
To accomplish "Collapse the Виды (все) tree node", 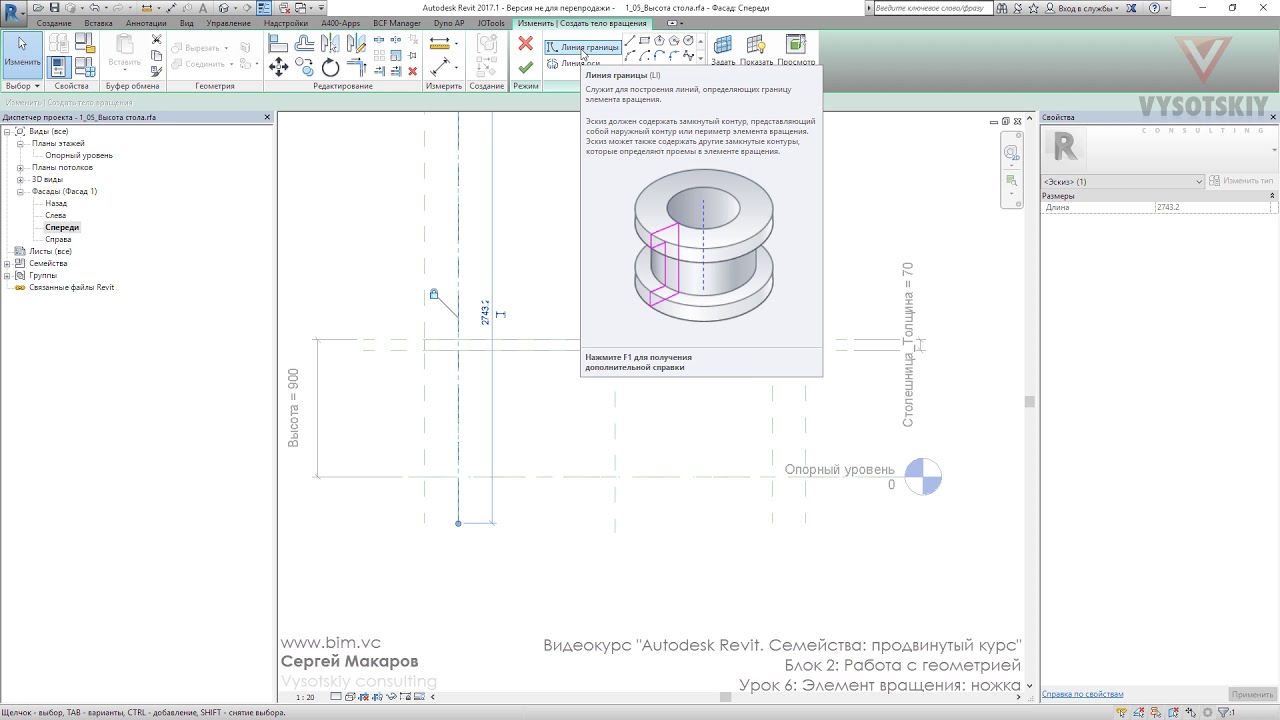I will (x=7, y=131).
